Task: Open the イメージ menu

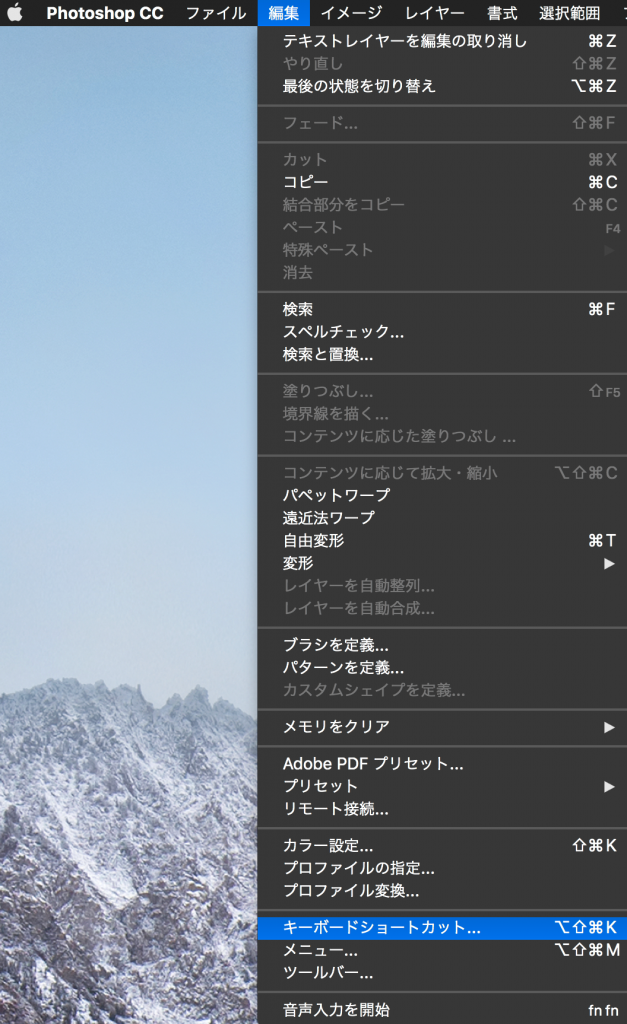Action: (351, 13)
